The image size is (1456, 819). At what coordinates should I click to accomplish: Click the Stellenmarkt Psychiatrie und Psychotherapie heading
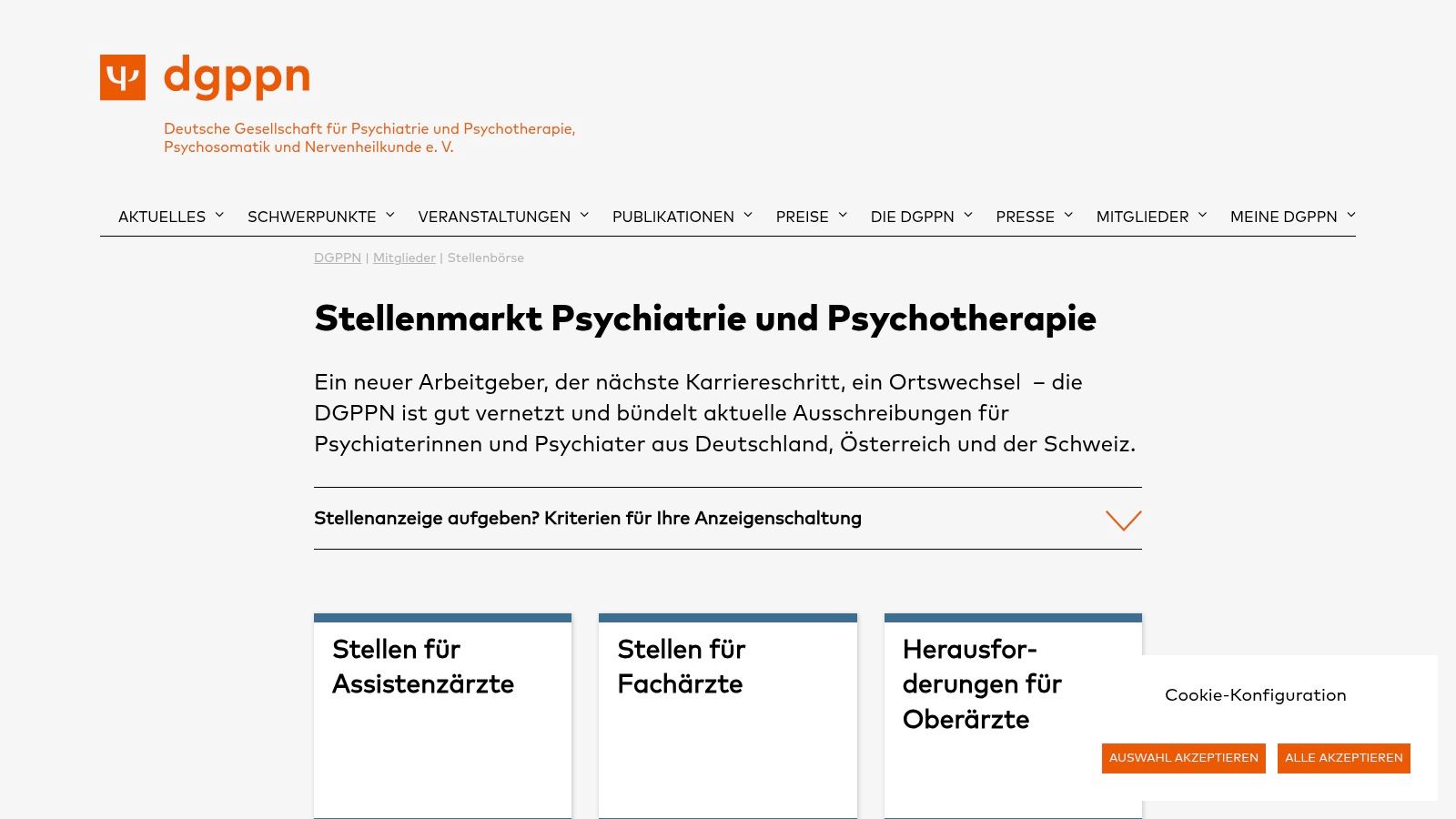click(705, 319)
